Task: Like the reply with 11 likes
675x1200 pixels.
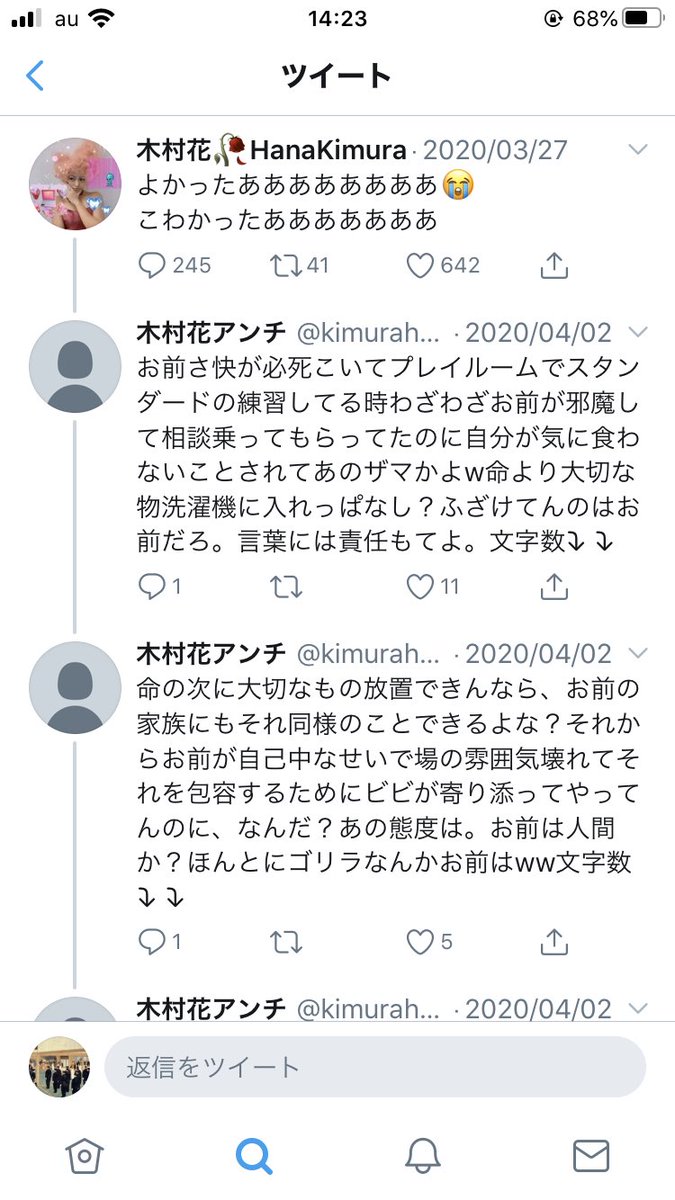Action: tap(421, 587)
